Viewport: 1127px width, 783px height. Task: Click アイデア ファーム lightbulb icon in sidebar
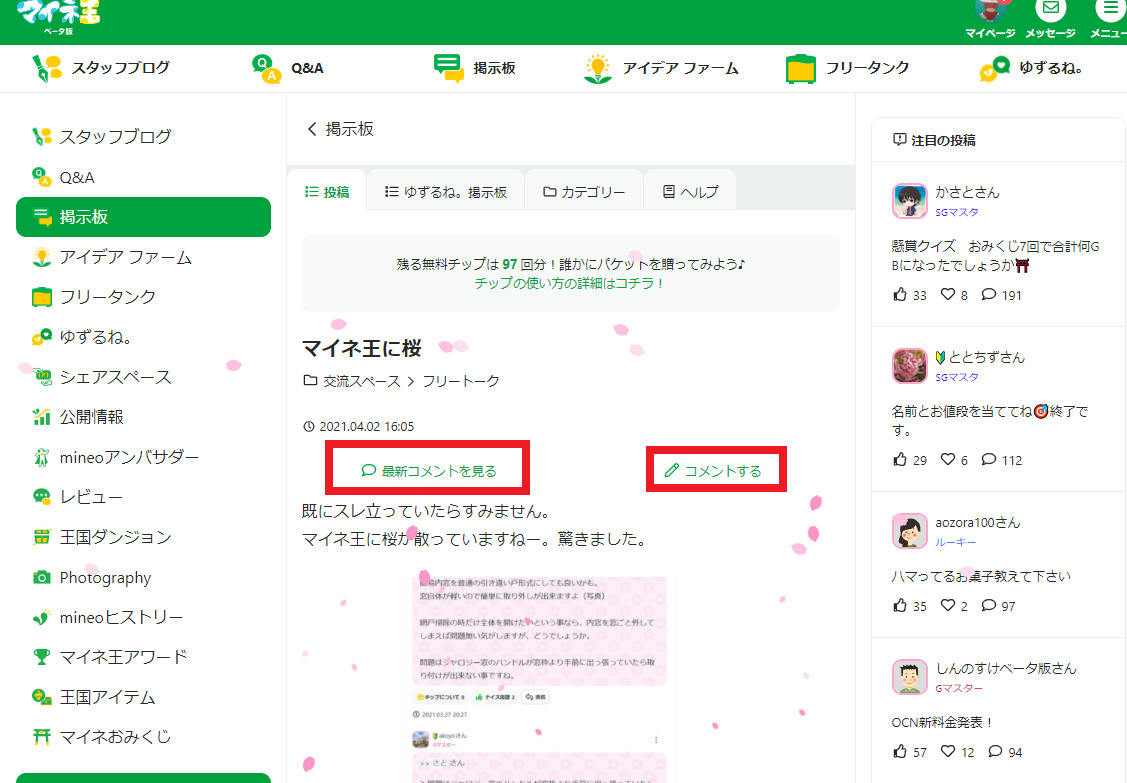[x=42, y=257]
